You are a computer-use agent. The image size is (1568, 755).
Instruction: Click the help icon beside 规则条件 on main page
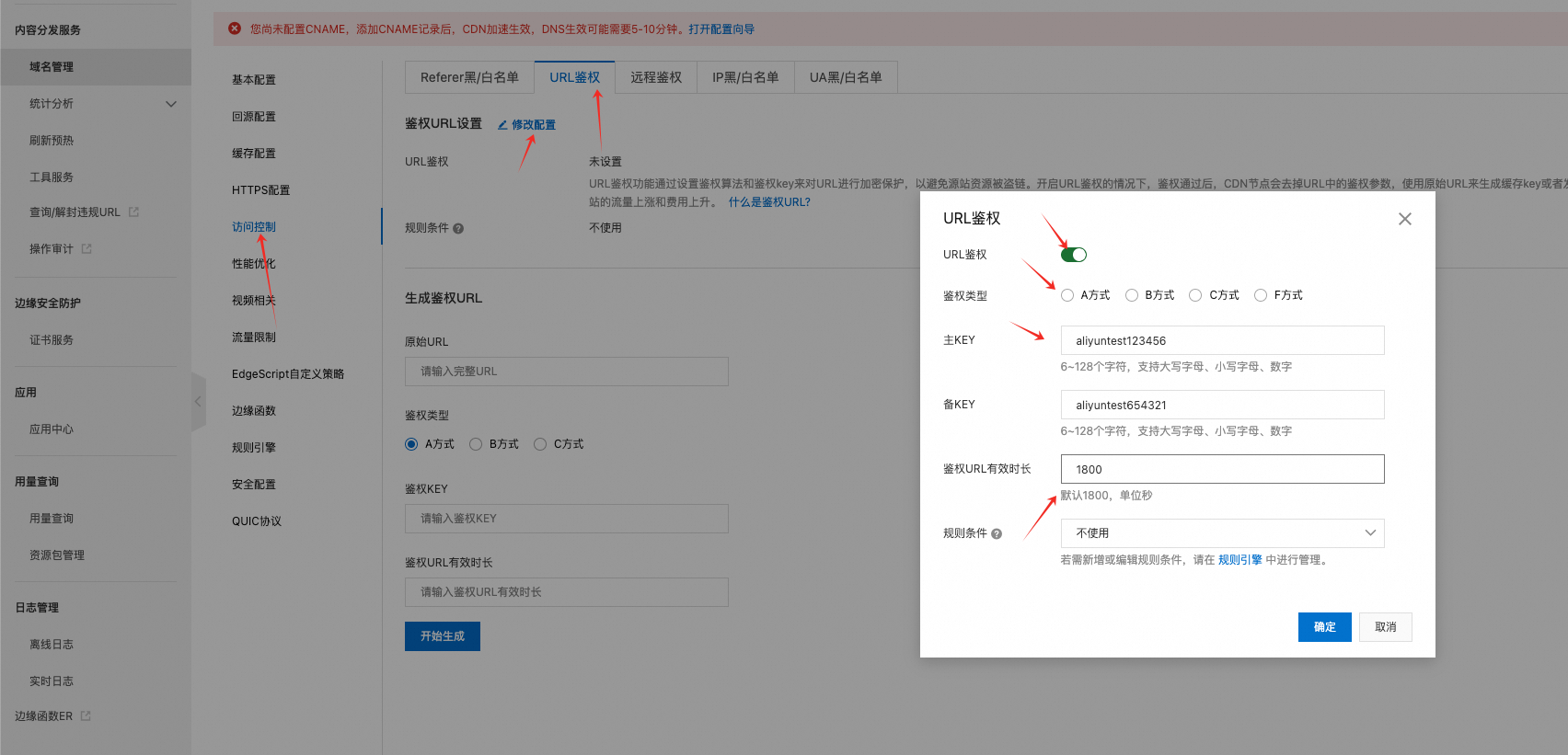pyautogui.click(x=458, y=228)
